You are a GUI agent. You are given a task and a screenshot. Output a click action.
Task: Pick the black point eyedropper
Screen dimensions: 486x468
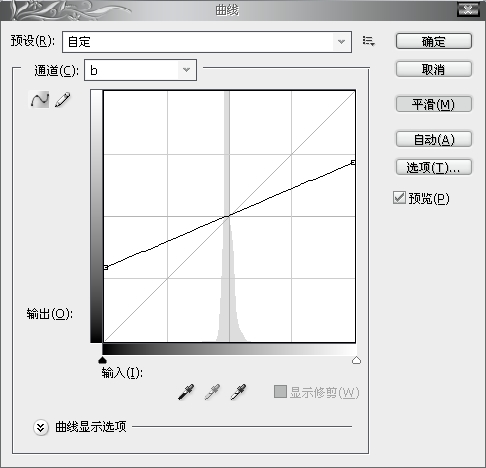(x=186, y=392)
